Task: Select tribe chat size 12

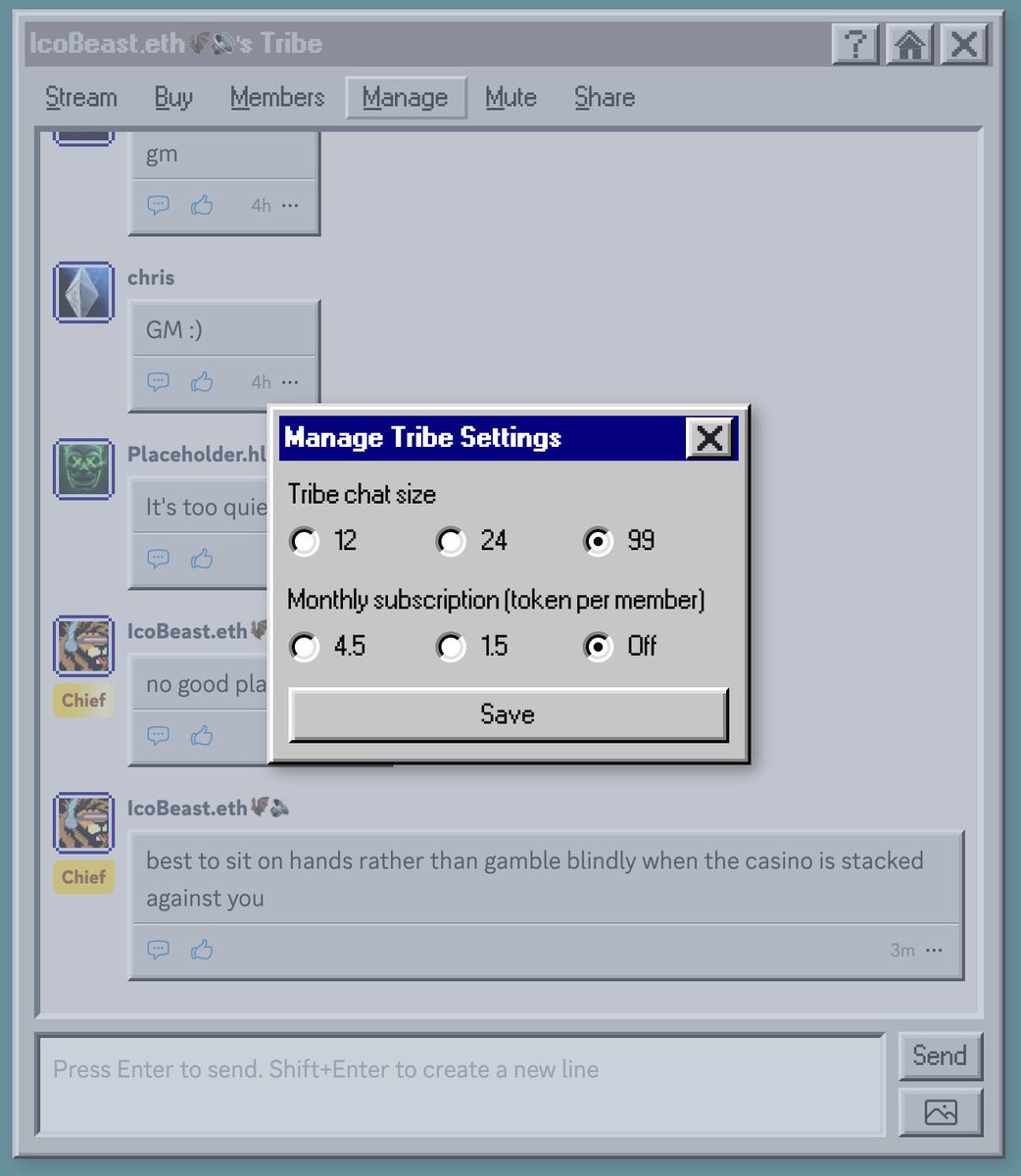Action: coord(305,540)
